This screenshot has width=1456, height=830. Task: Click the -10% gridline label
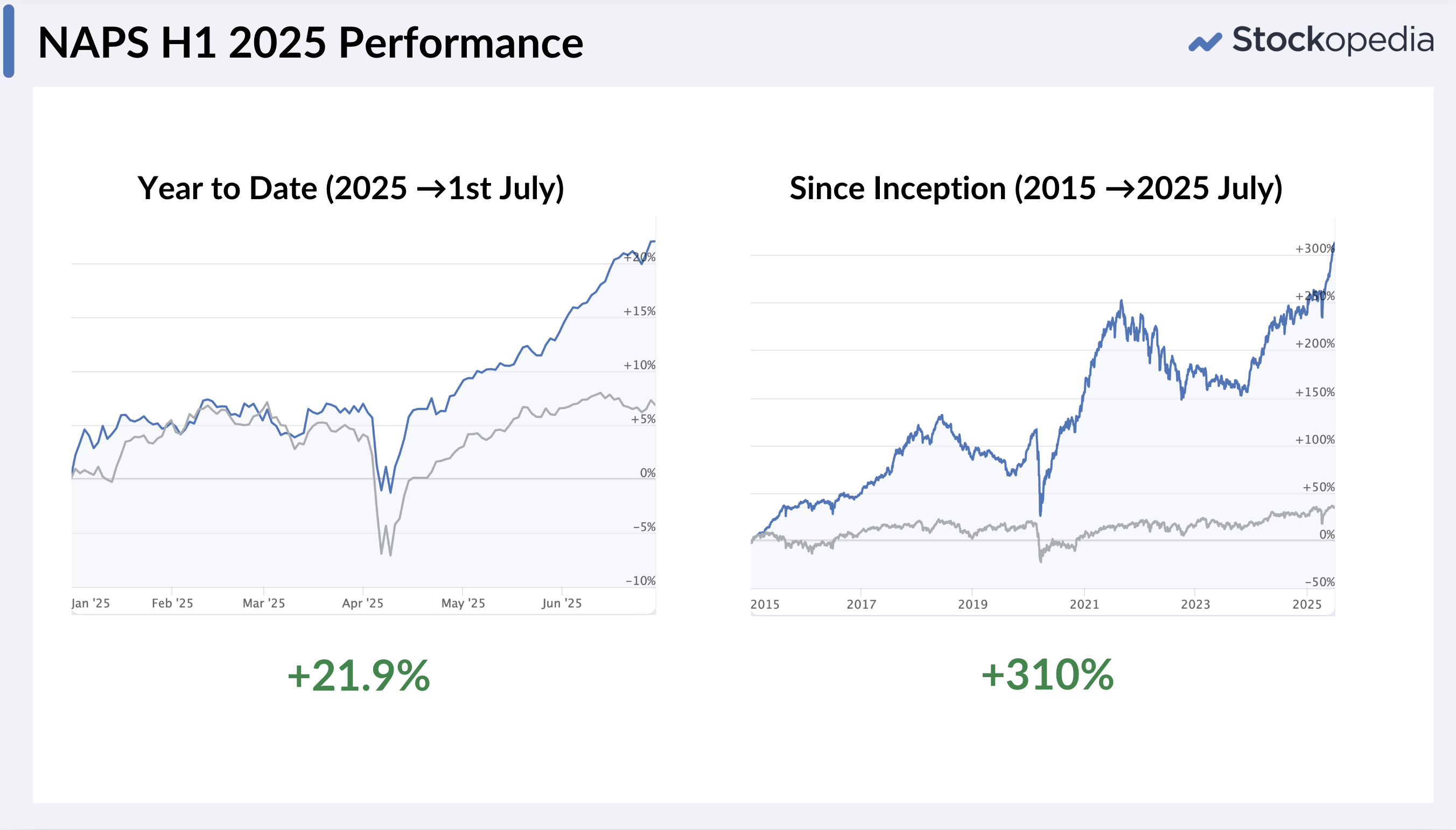pyautogui.click(x=640, y=581)
